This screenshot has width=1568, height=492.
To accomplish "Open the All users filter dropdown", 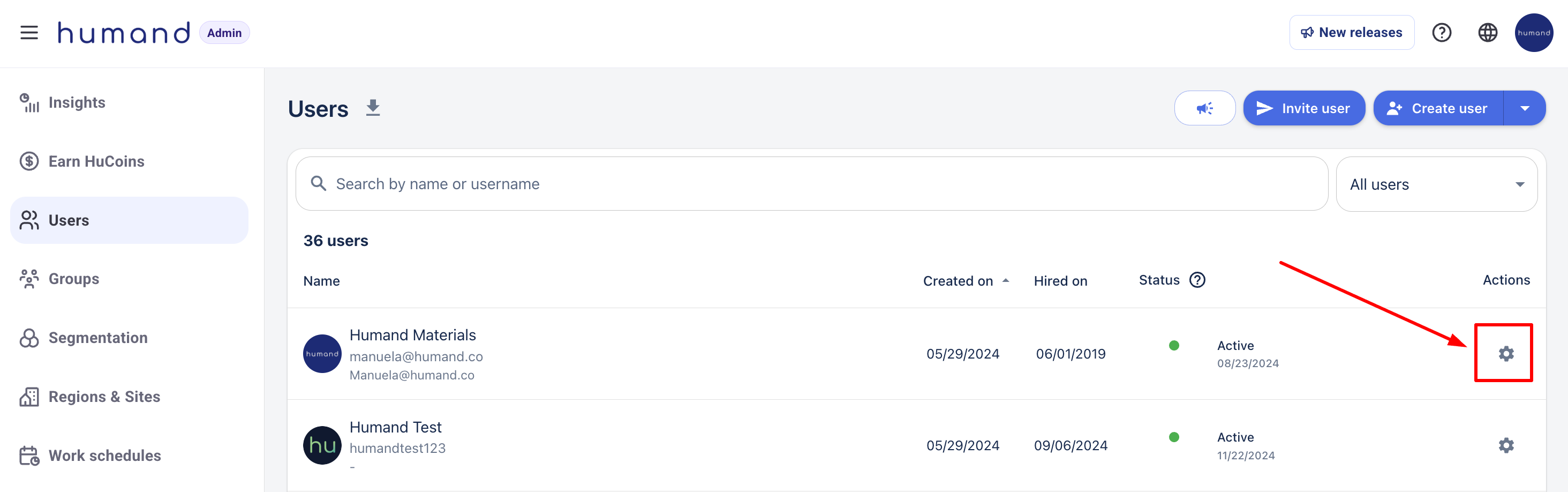I will click(x=1436, y=184).
